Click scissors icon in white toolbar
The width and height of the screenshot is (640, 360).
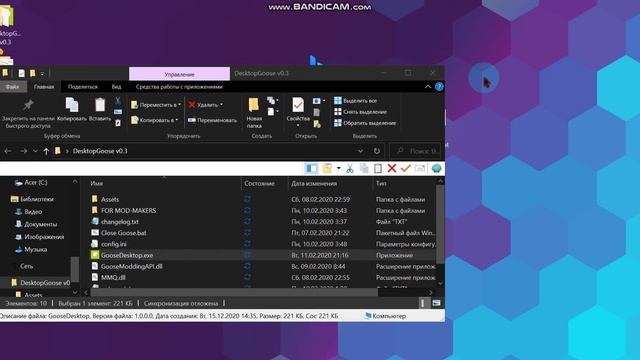(x=350, y=168)
